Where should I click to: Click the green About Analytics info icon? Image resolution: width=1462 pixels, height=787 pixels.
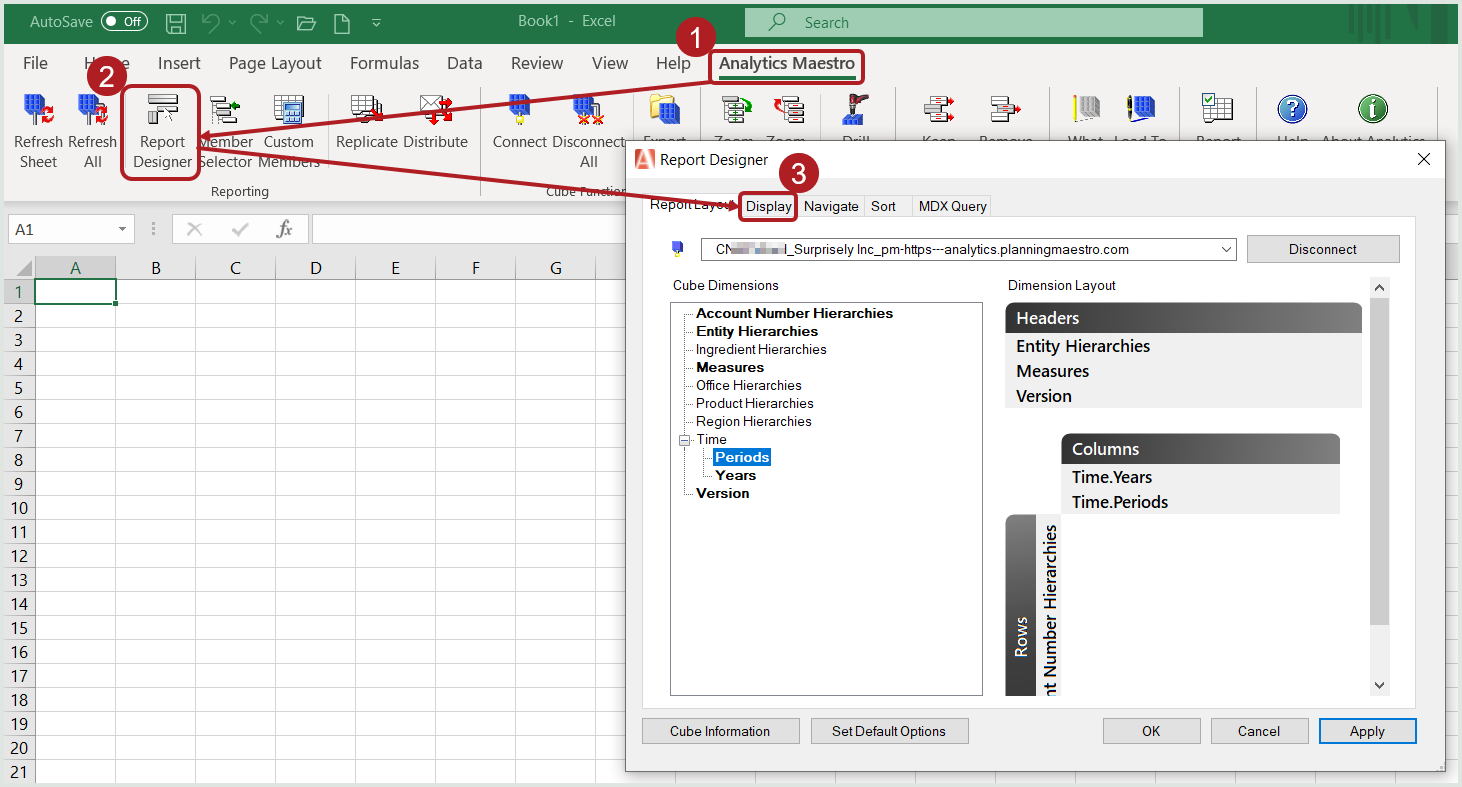[x=1372, y=110]
